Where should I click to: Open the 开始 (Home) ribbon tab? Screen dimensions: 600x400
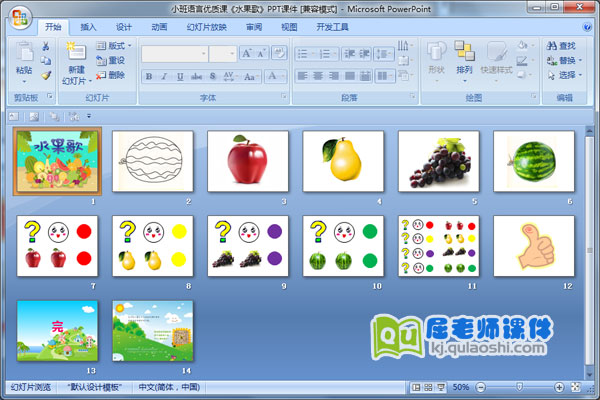pos(53,27)
